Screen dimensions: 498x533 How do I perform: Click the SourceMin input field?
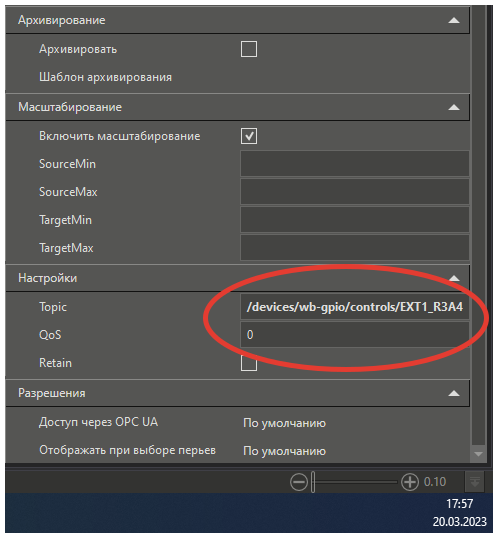(x=355, y=164)
